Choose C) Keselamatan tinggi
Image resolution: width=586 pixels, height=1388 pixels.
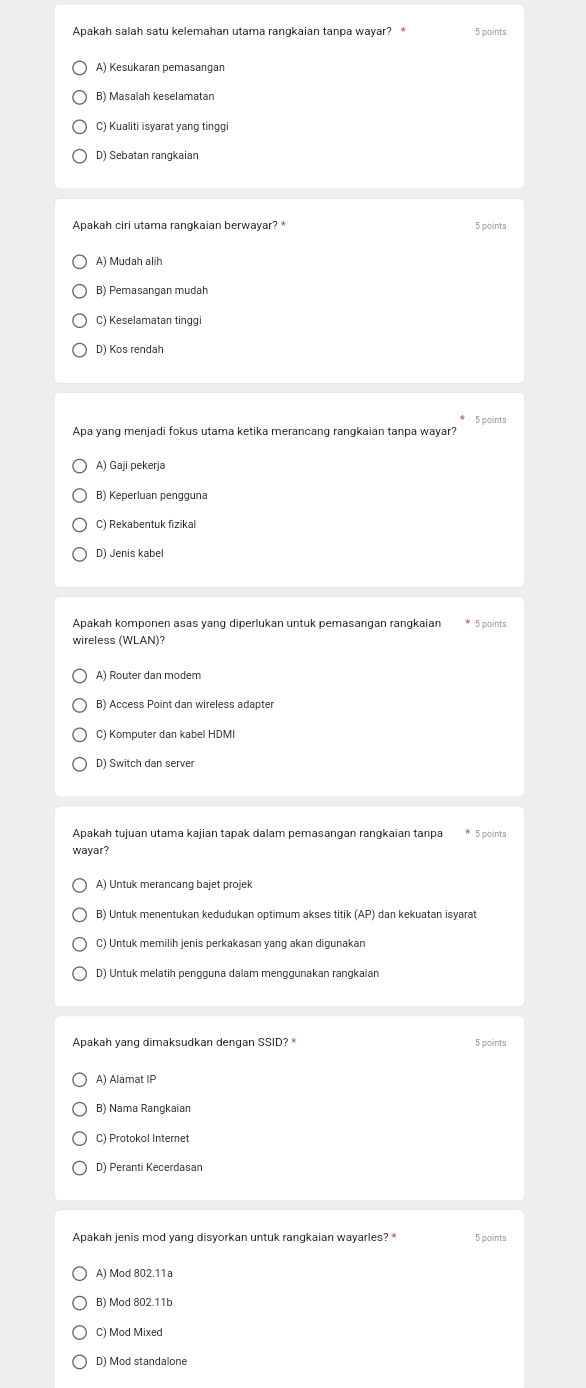79,320
